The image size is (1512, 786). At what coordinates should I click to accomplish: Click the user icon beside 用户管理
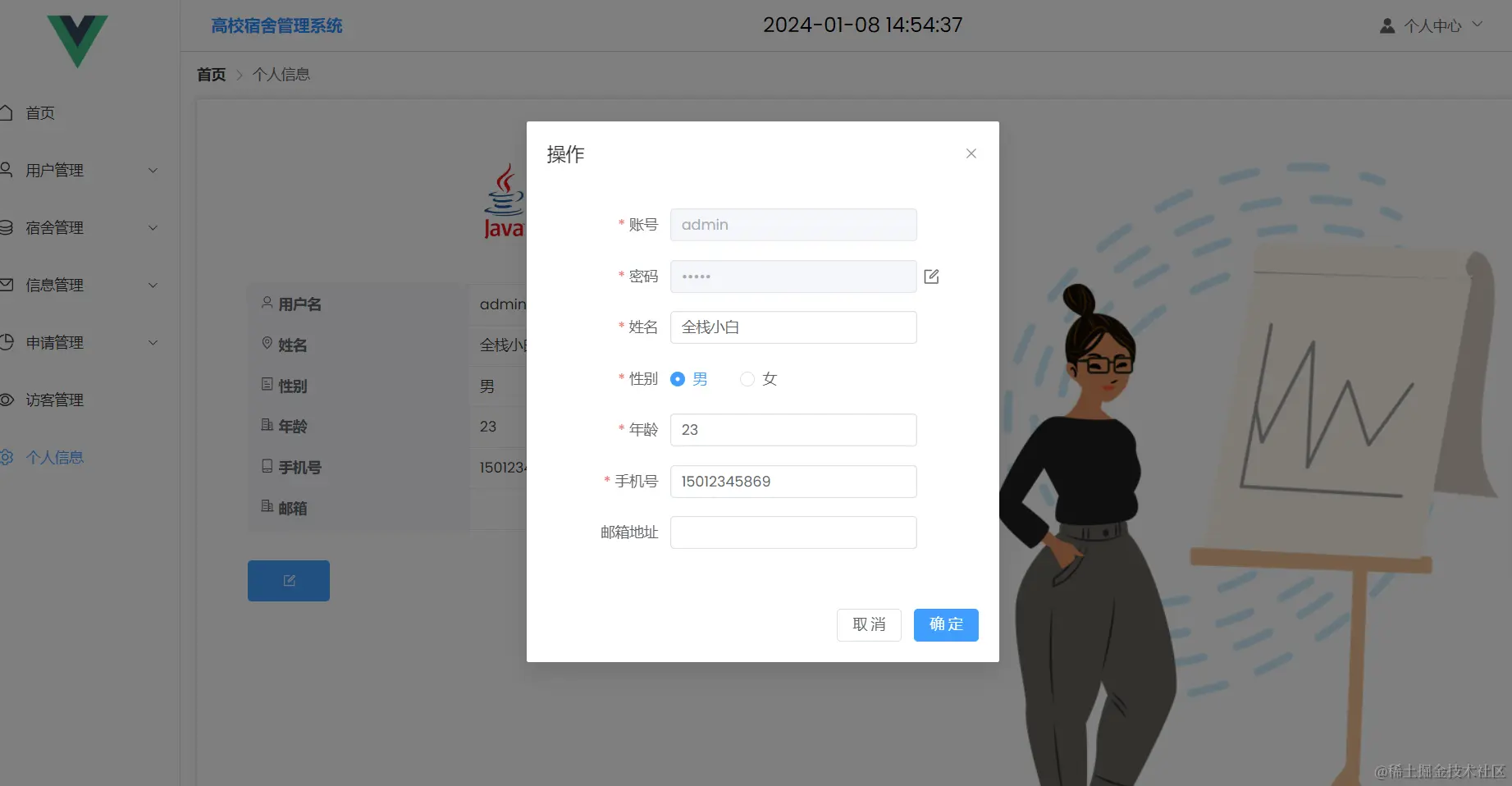click(x=6, y=170)
